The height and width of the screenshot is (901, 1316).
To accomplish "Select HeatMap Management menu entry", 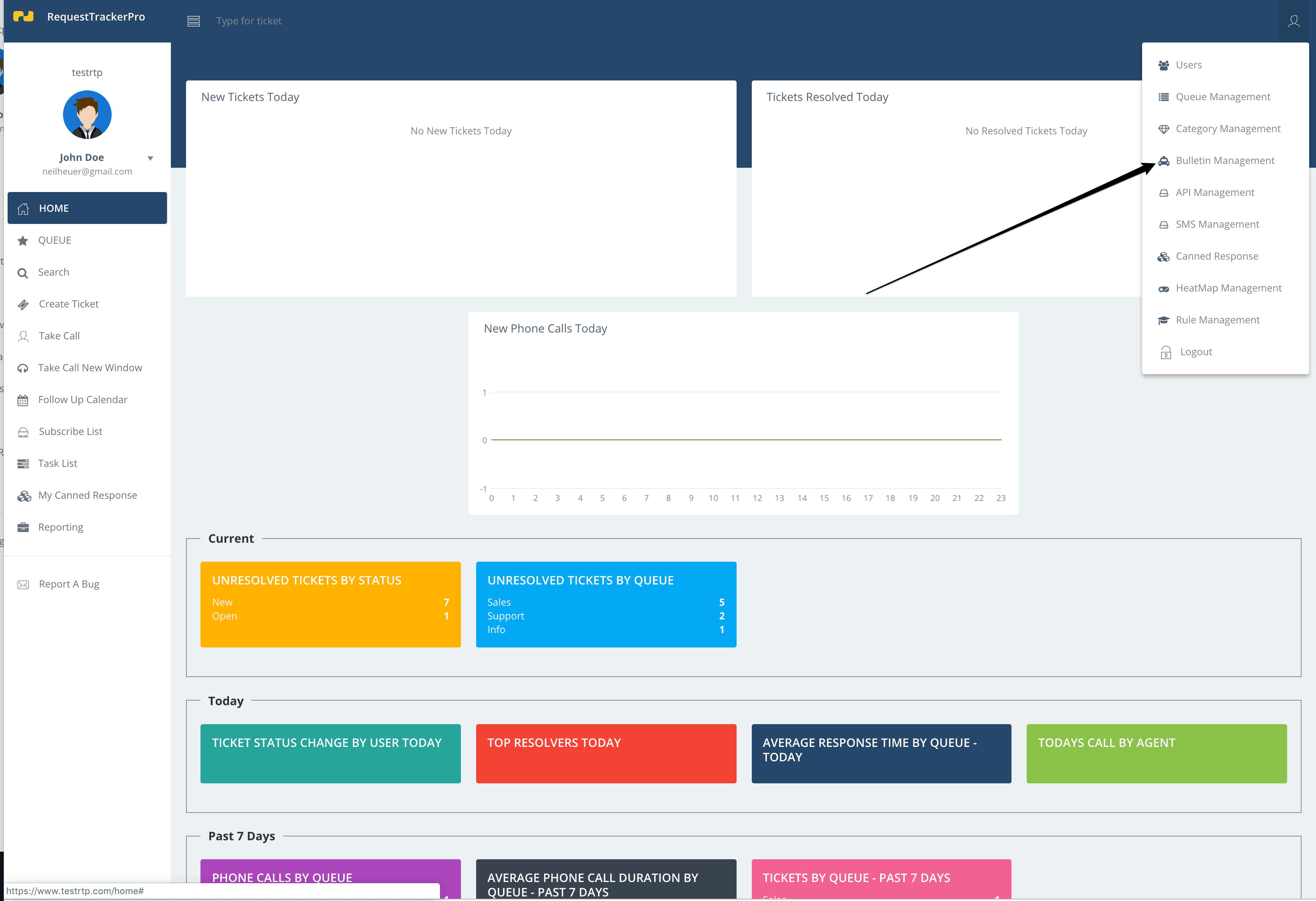I will tap(1229, 288).
